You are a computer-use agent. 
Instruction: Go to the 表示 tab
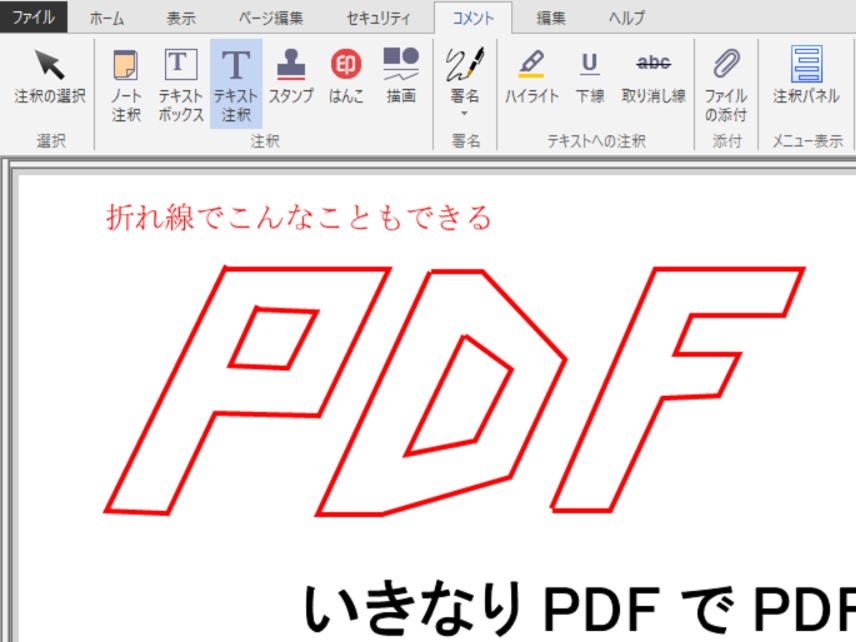[181, 18]
